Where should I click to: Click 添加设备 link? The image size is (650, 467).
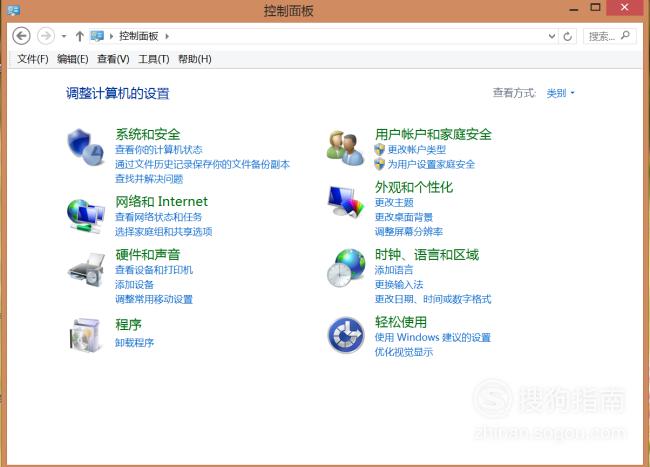coord(134,284)
